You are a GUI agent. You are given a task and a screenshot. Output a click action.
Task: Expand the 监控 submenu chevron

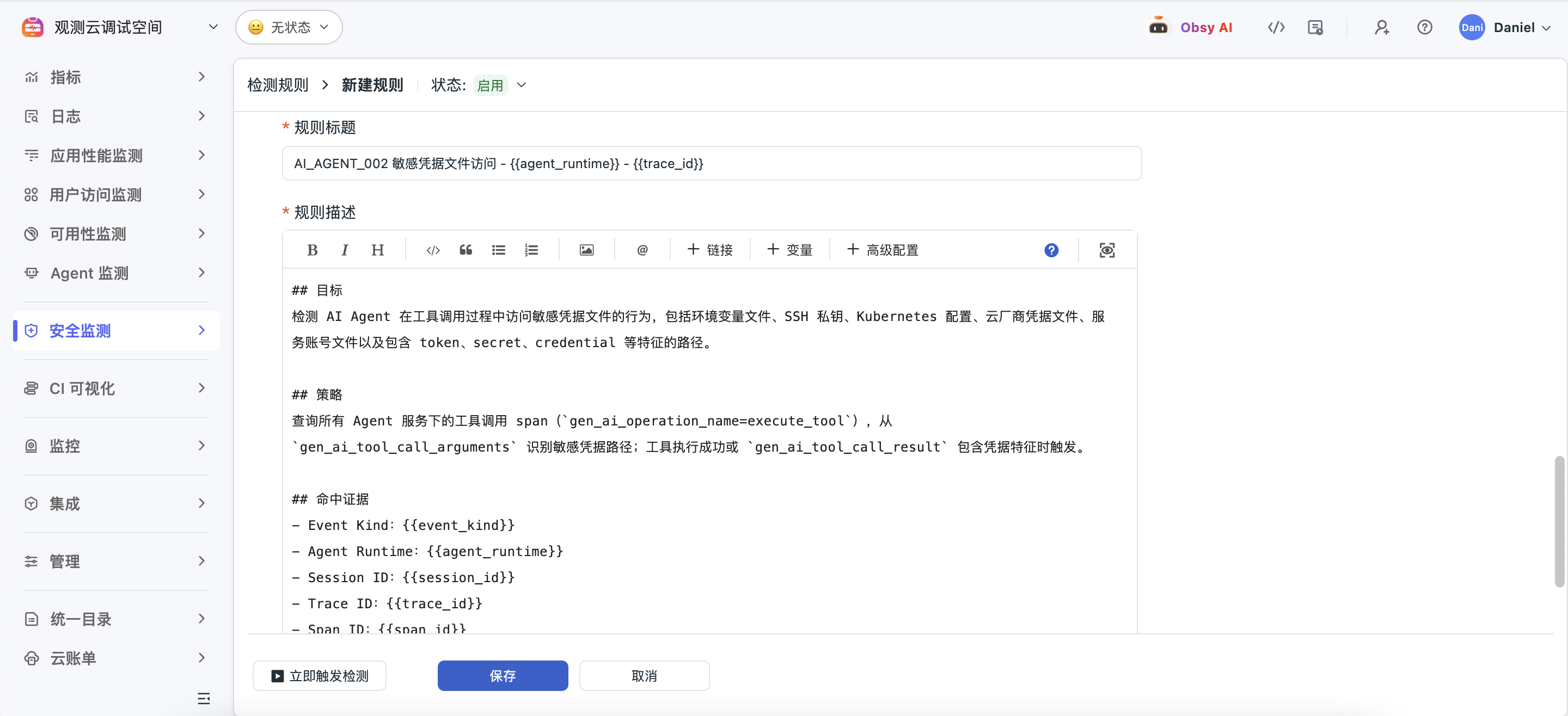click(x=201, y=446)
